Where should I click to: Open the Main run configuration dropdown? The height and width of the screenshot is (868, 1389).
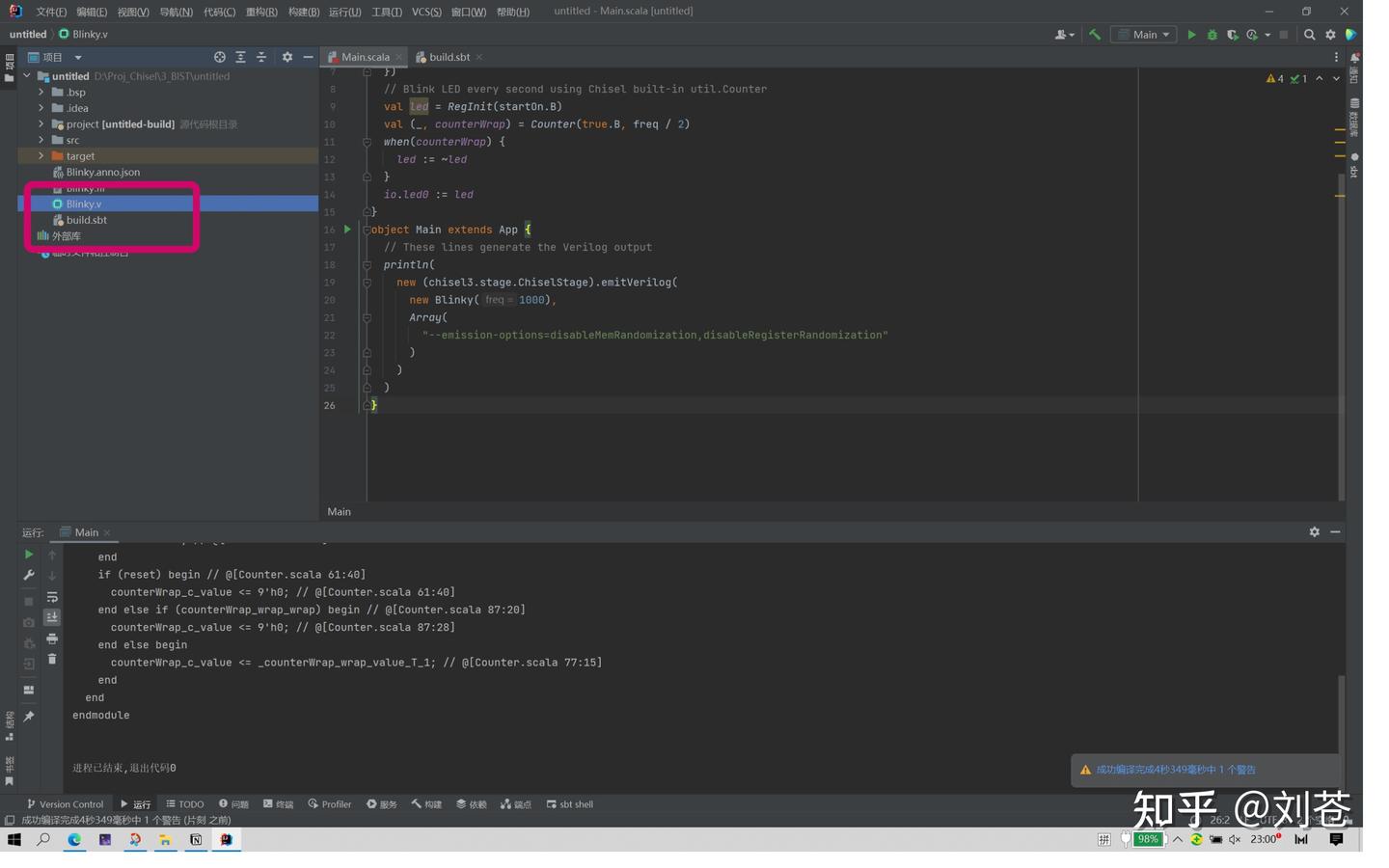pyautogui.click(x=1144, y=34)
